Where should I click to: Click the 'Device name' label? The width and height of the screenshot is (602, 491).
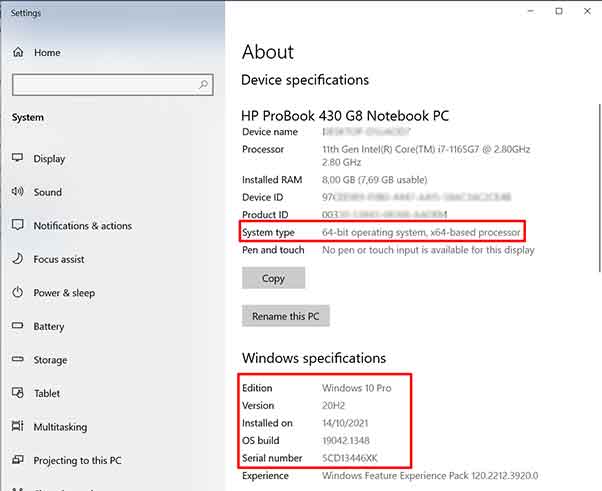point(270,132)
